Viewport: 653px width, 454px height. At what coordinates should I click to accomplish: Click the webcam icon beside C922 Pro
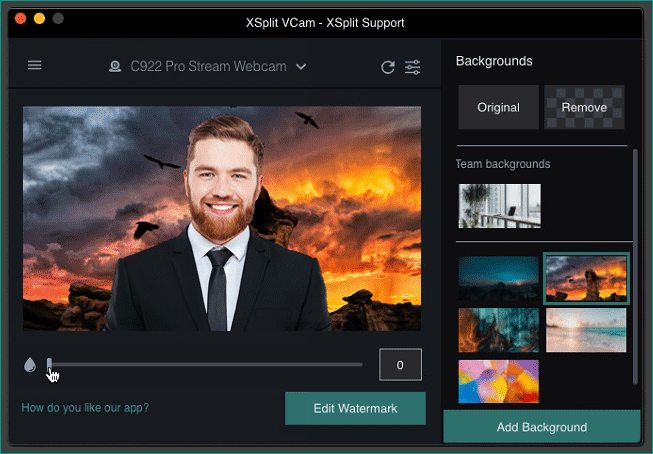click(x=115, y=66)
